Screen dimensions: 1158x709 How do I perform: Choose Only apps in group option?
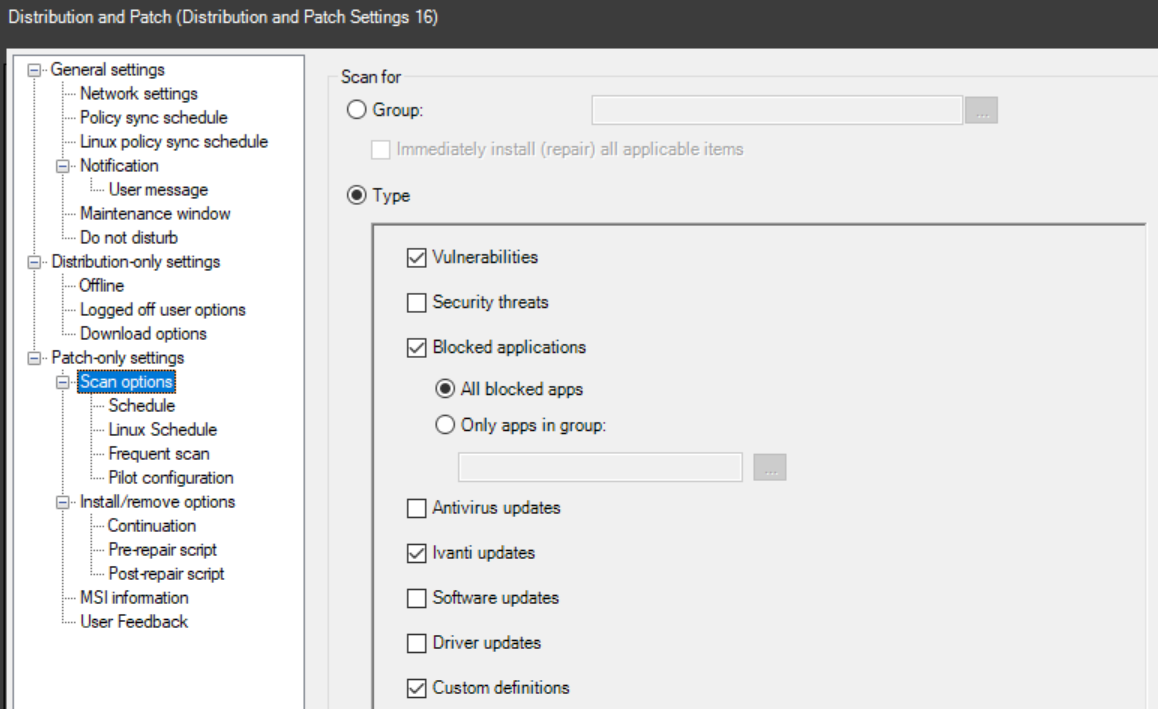click(x=446, y=424)
